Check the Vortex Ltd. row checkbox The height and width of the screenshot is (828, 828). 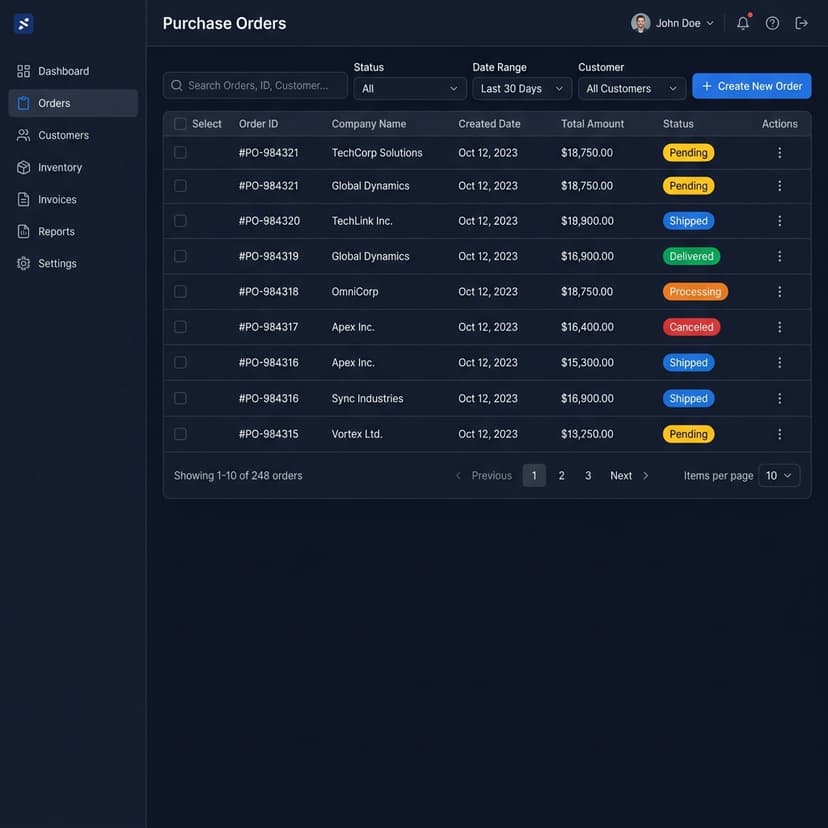180,434
